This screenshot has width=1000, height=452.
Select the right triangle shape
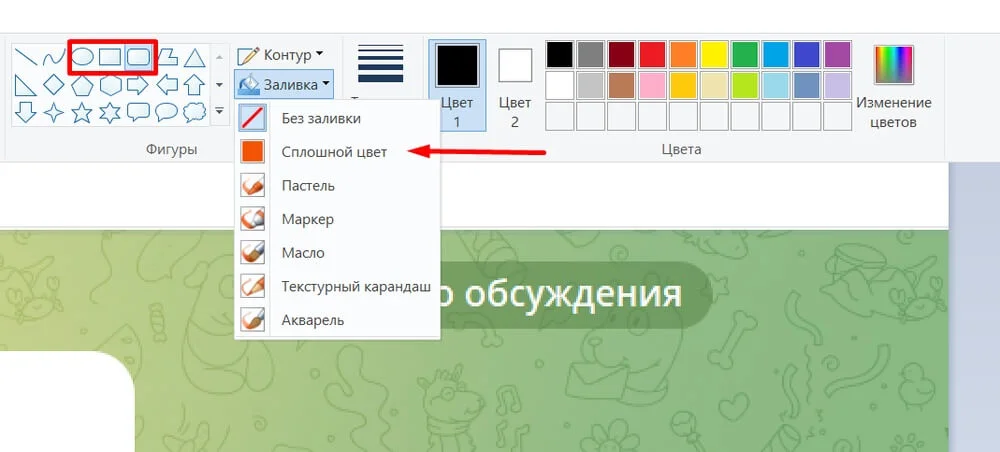click(x=26, y=85)
